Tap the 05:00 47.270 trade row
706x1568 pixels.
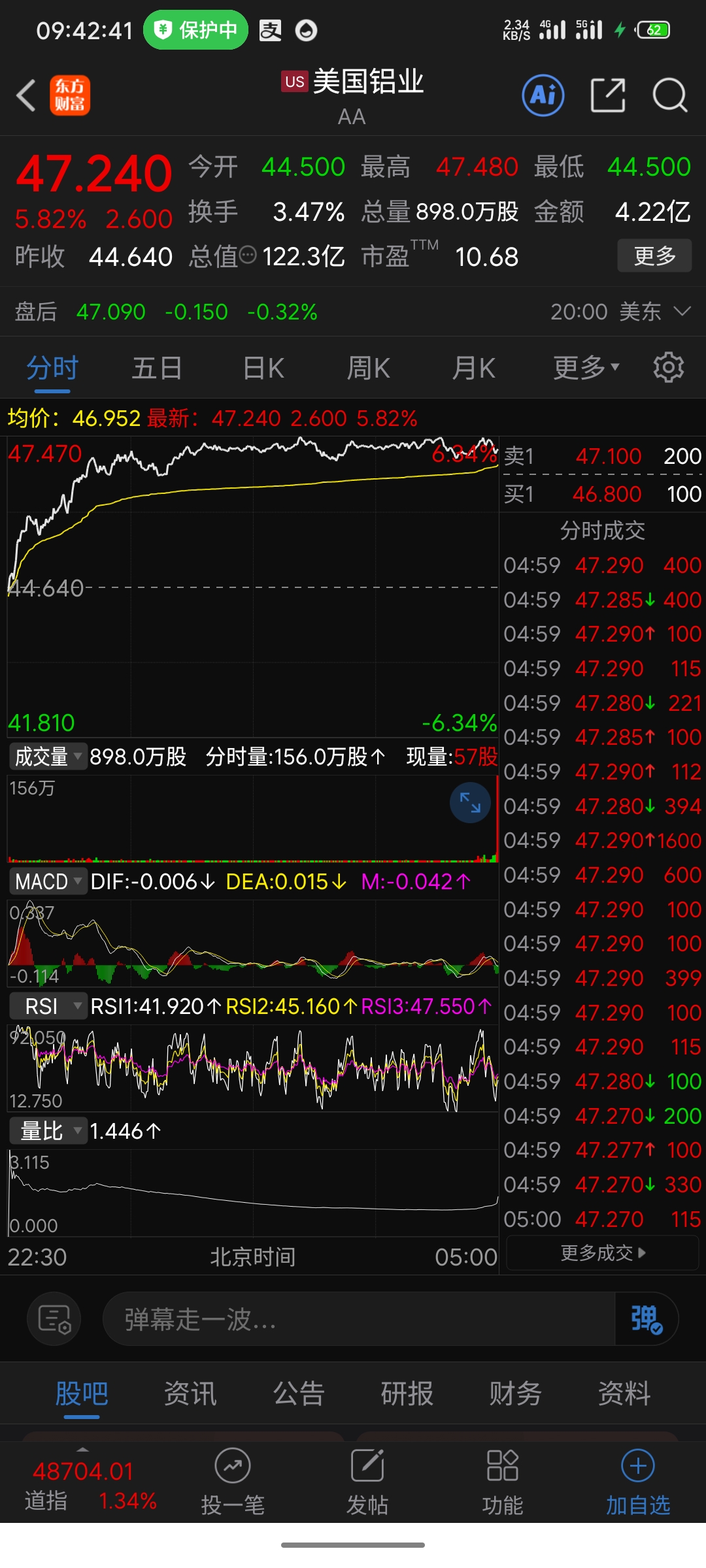point(603,1219)
